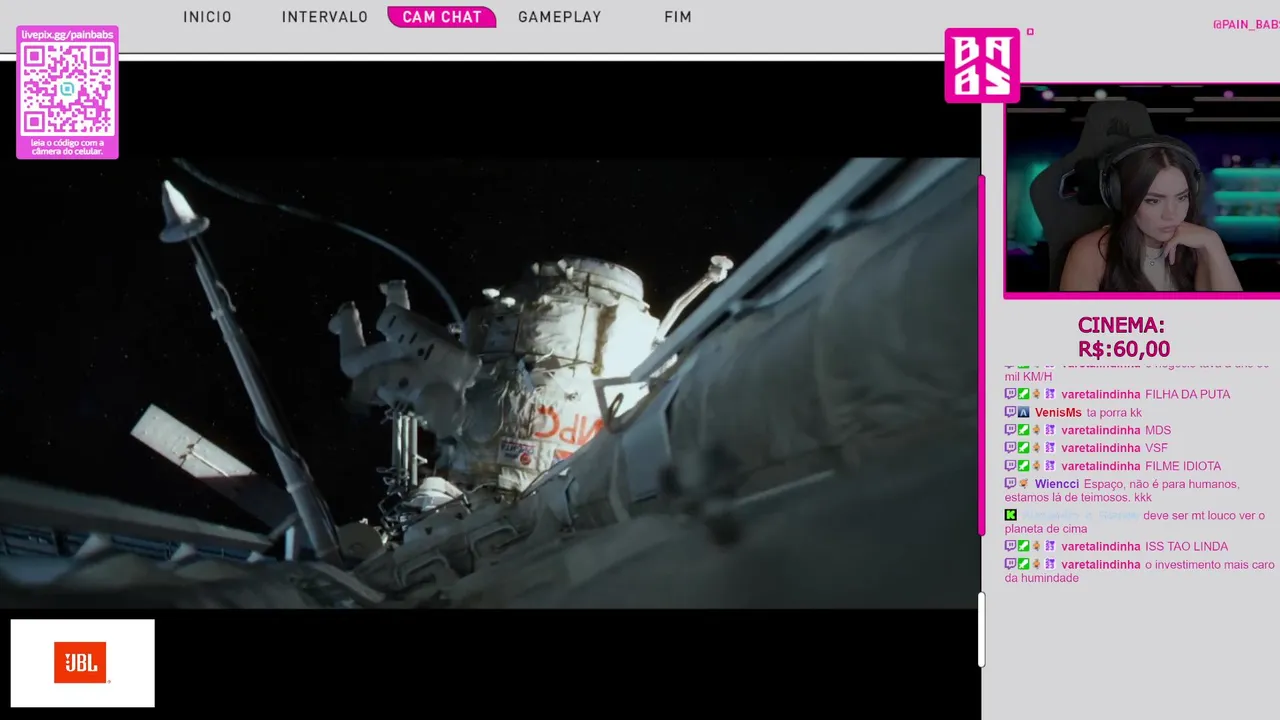Viewport: 1280px width, 720px height.
Task: Switch to the INTERVALO tab
Action: coord(325,17)
